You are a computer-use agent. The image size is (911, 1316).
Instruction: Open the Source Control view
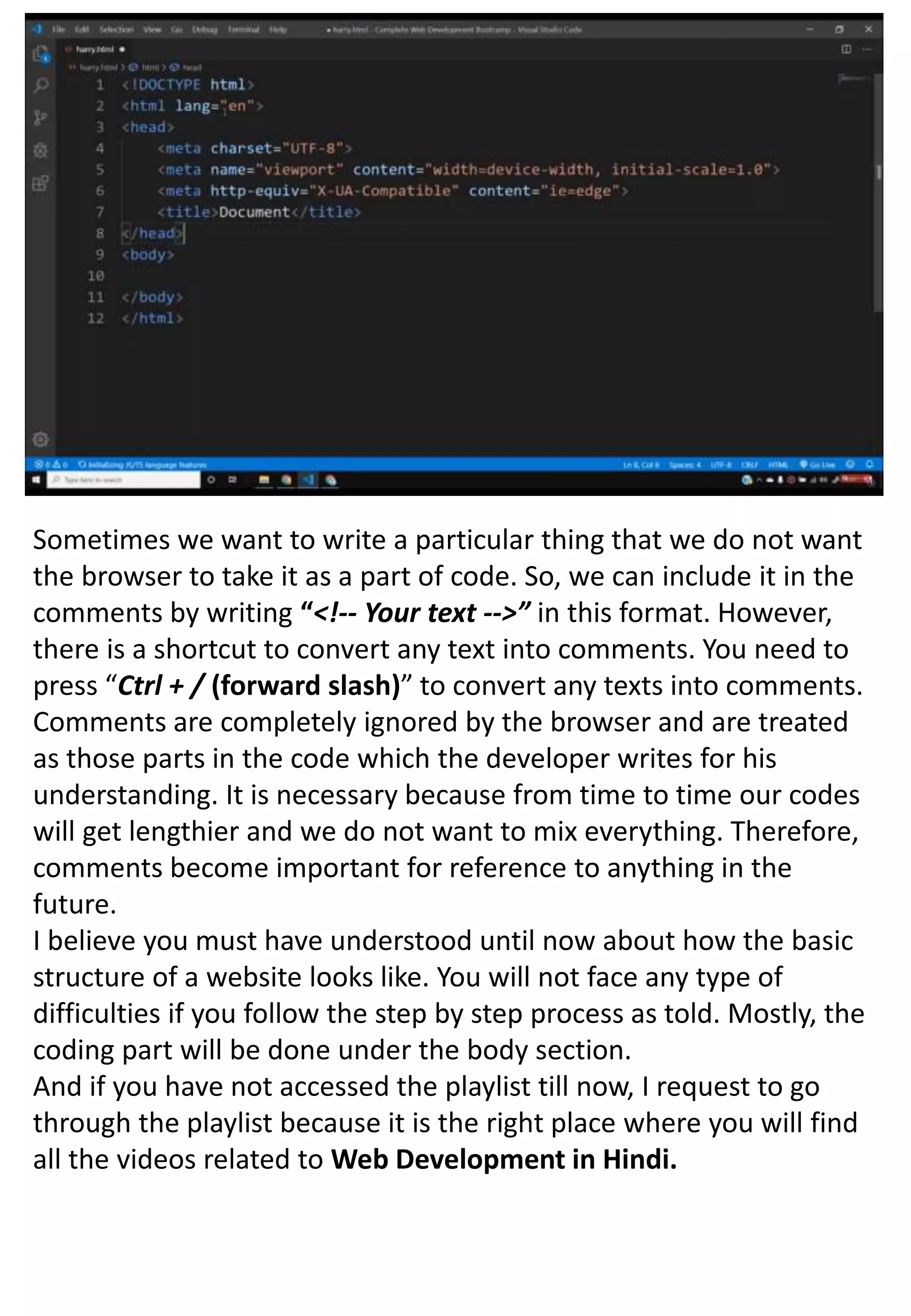(x=40, y=117)
